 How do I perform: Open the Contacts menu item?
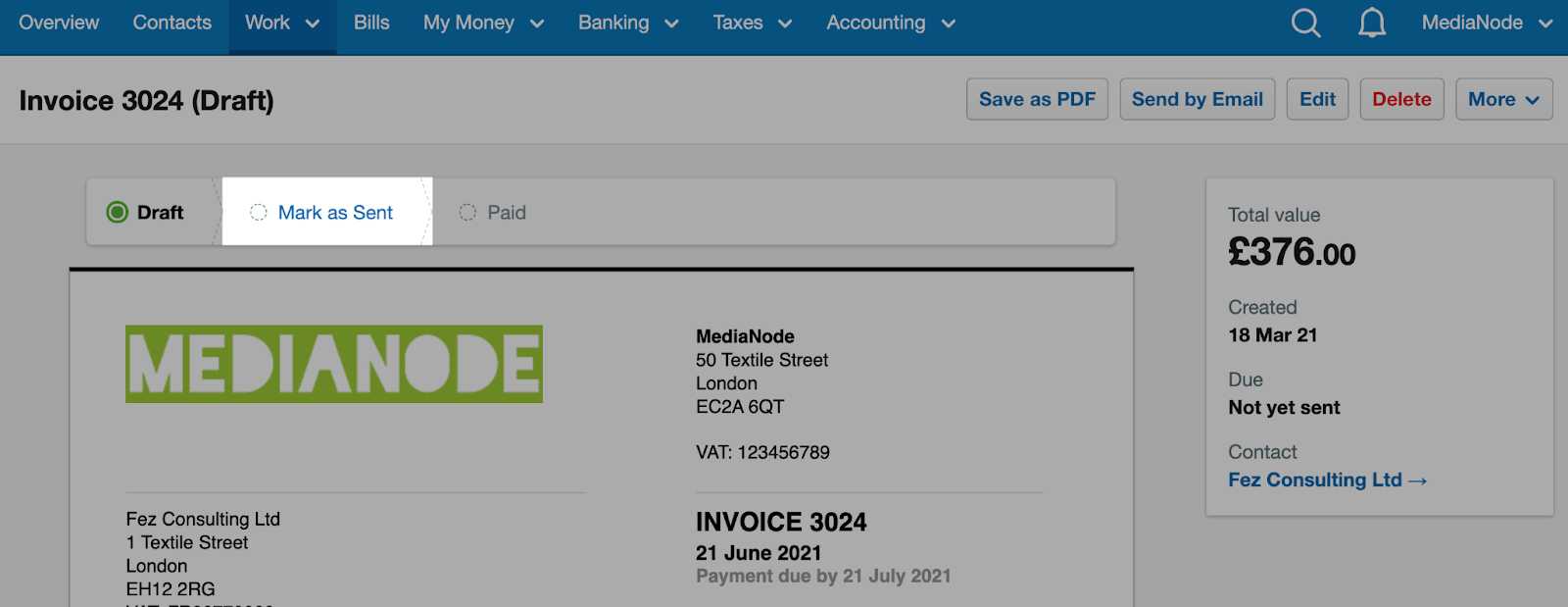click(x=172, y=23)
